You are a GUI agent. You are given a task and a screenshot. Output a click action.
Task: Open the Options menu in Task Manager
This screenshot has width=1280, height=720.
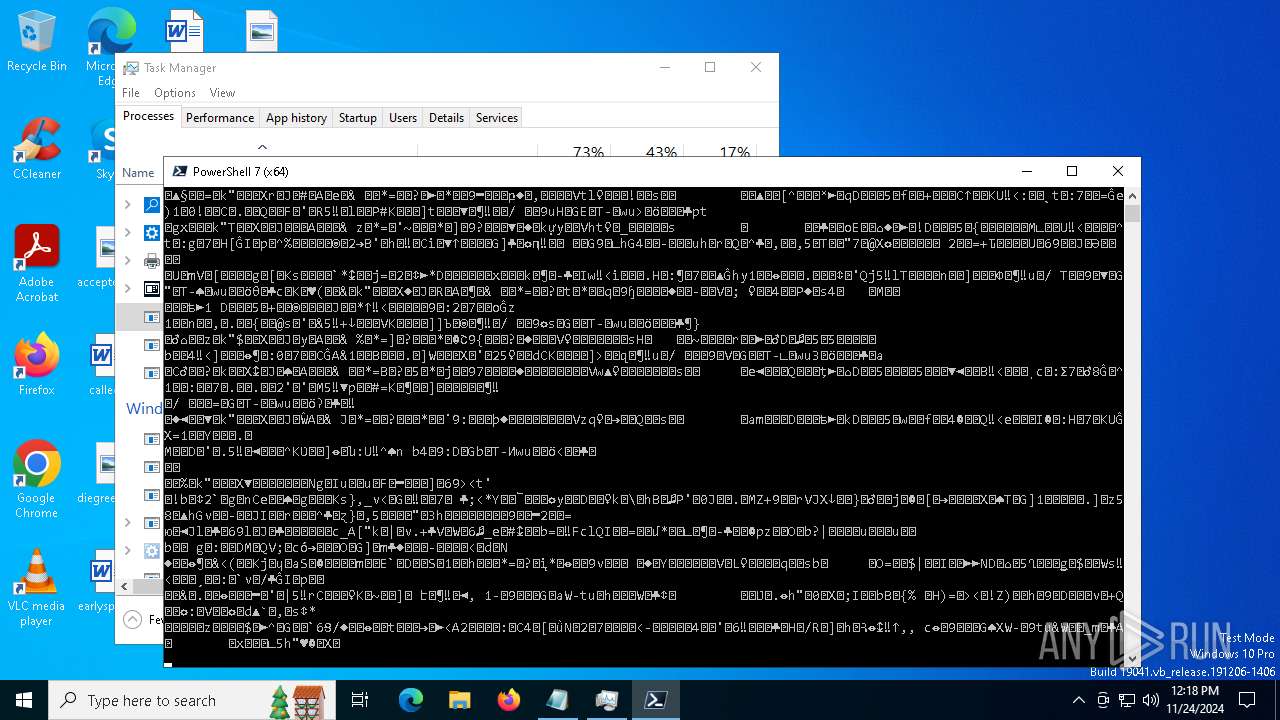click(175, 93)
